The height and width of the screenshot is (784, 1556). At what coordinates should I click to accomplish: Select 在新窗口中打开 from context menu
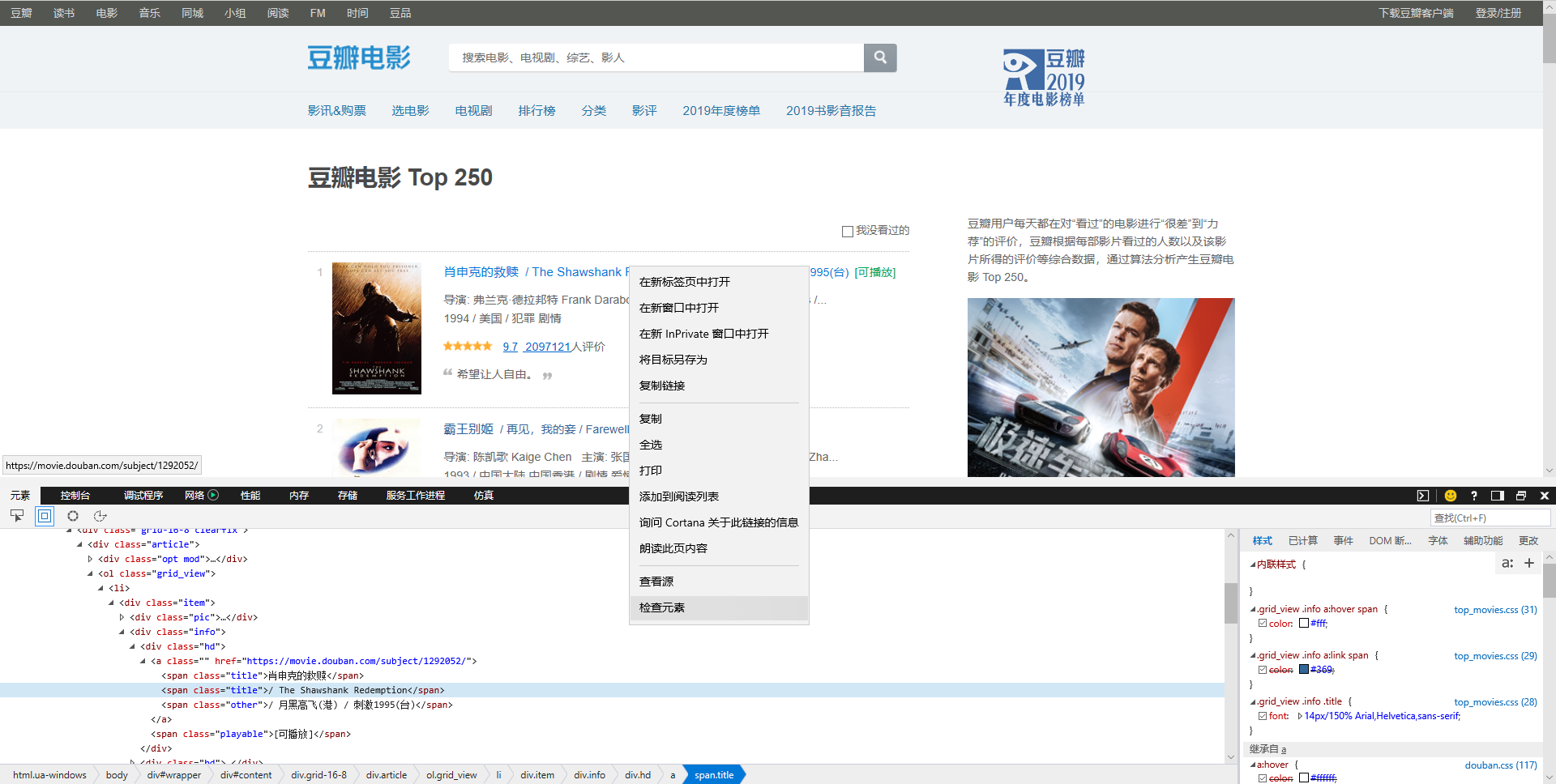tap(719, 308)
